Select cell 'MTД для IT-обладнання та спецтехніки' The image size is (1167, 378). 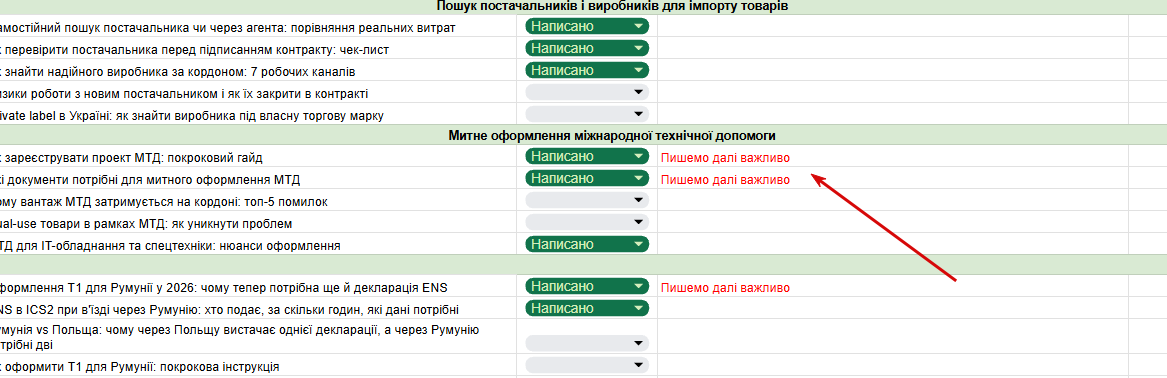click(258, 244)
